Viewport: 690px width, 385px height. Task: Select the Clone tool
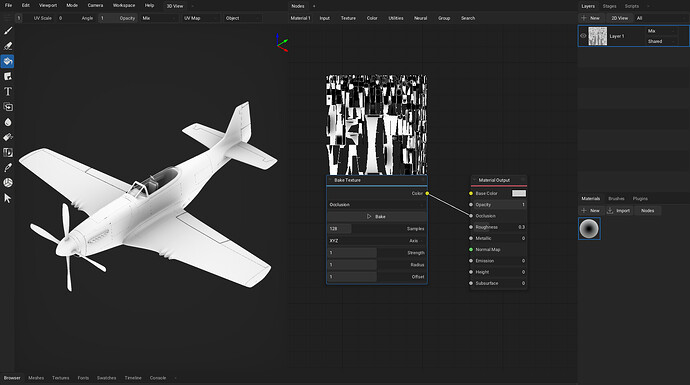8,107
